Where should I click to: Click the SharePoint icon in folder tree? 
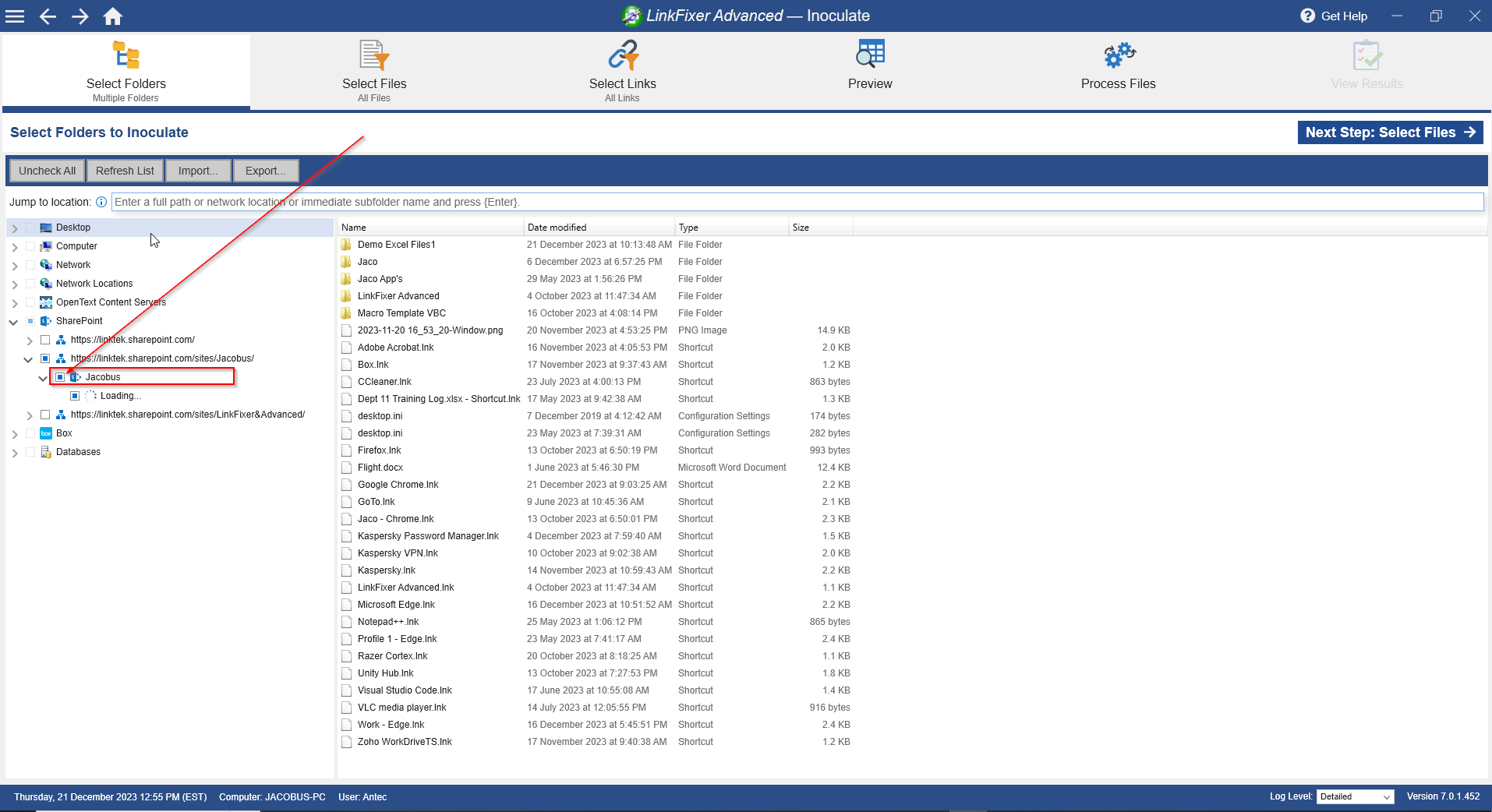point(46,321)
